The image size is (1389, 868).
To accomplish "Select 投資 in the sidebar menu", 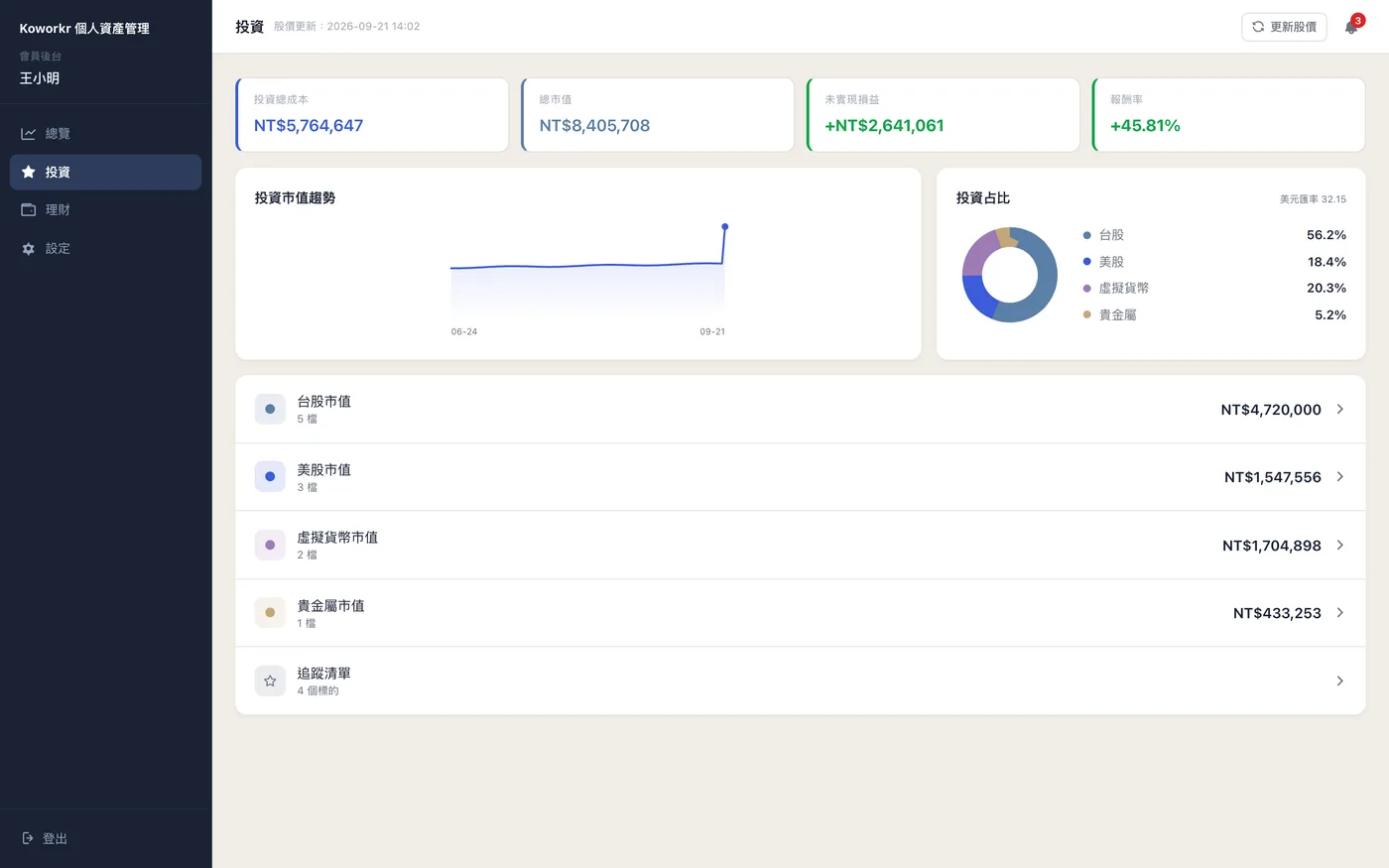I will [105, 172].
